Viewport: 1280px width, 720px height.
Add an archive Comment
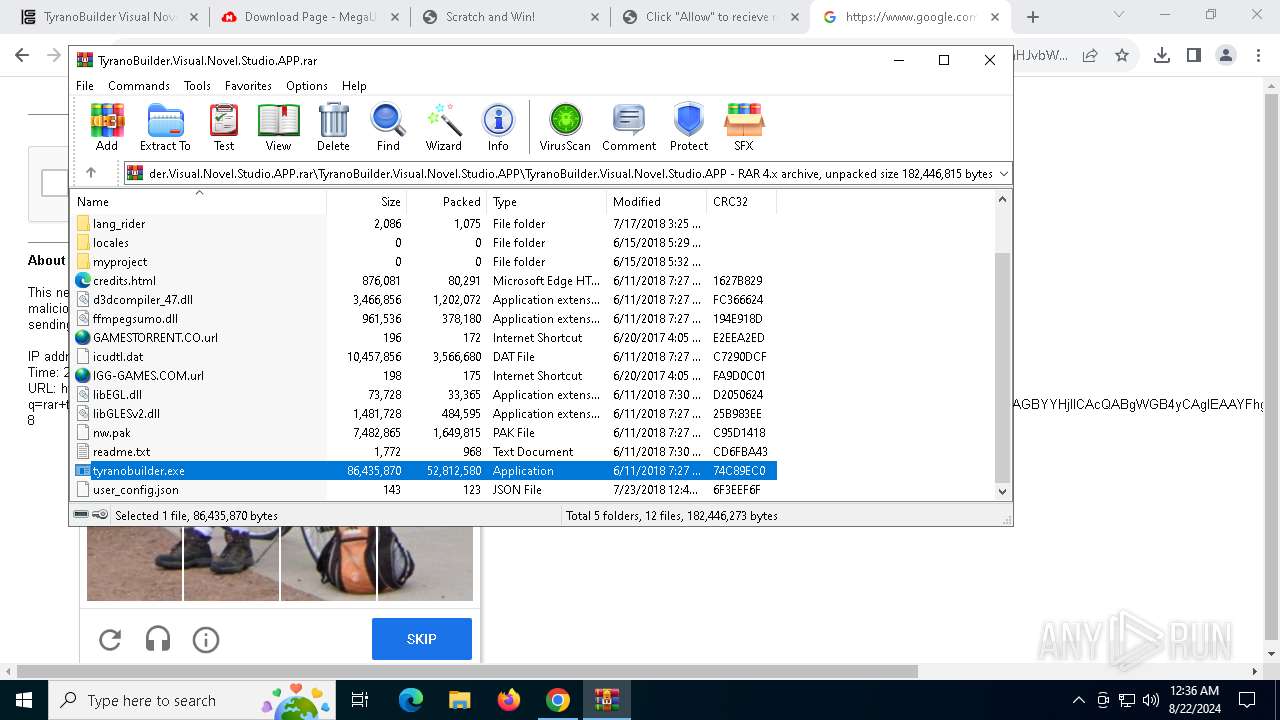629,127
